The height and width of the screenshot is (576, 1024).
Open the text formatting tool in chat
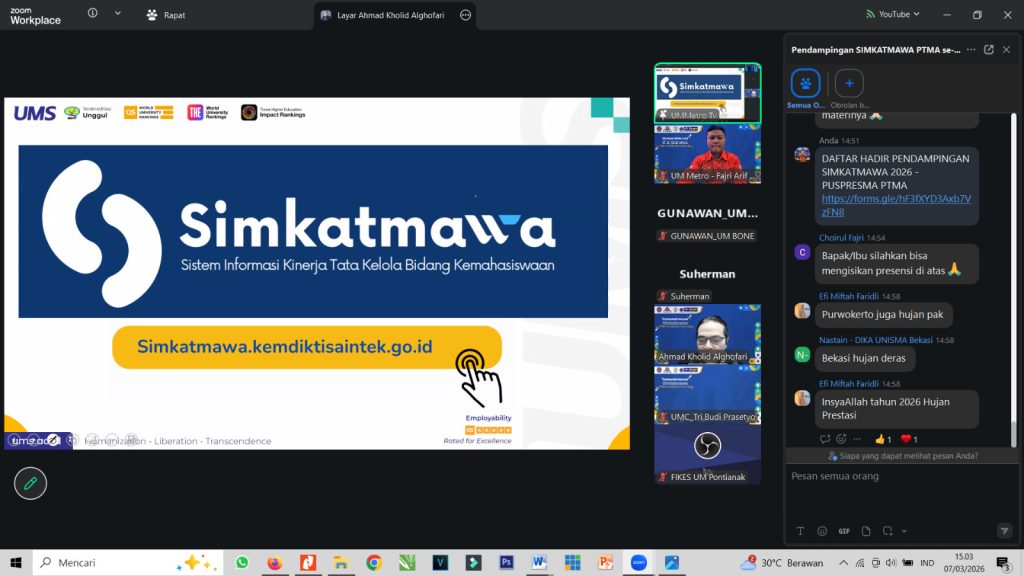click(x=800, y=531)
